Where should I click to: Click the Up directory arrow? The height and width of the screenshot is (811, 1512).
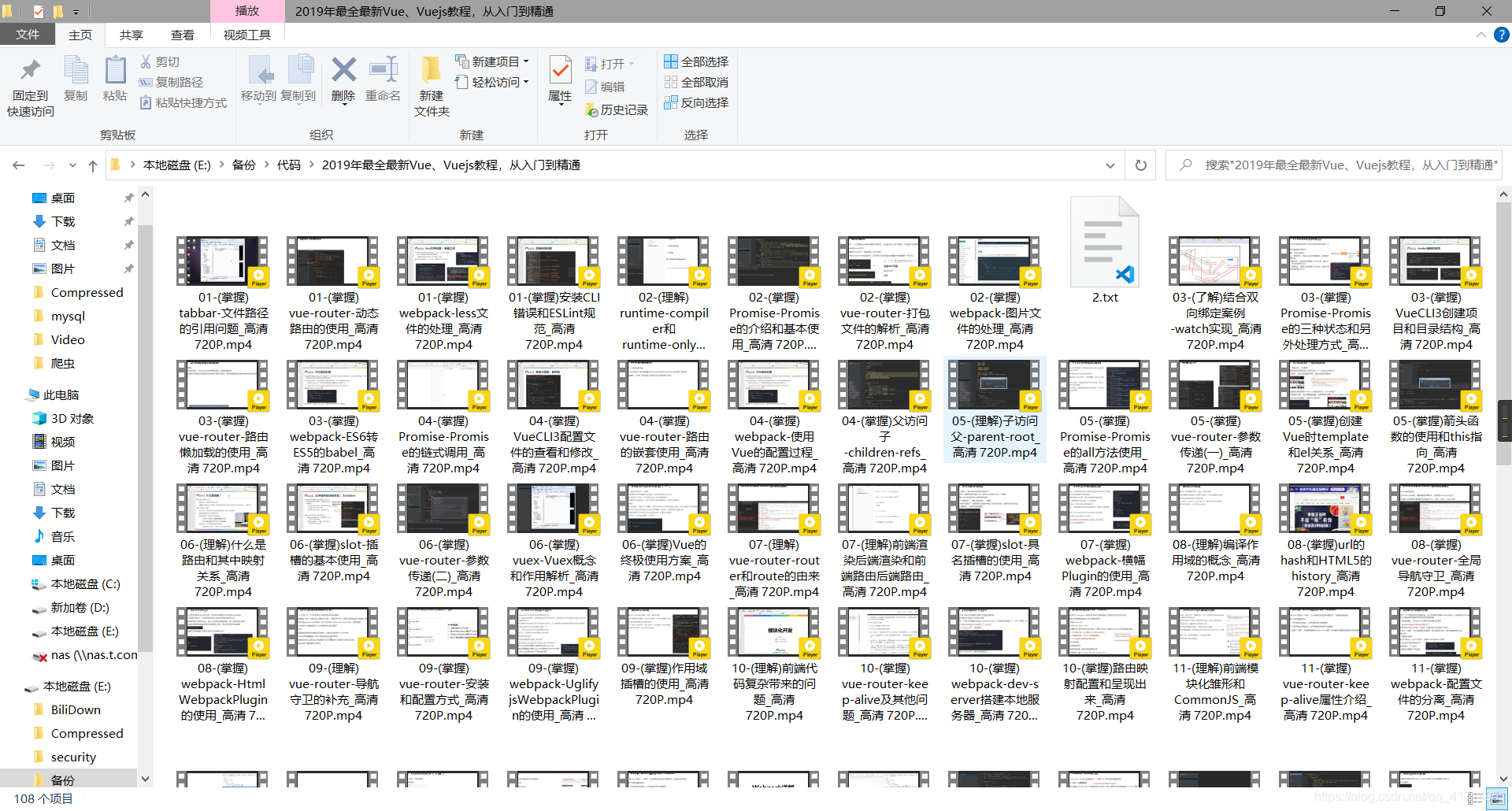point(93,165)
